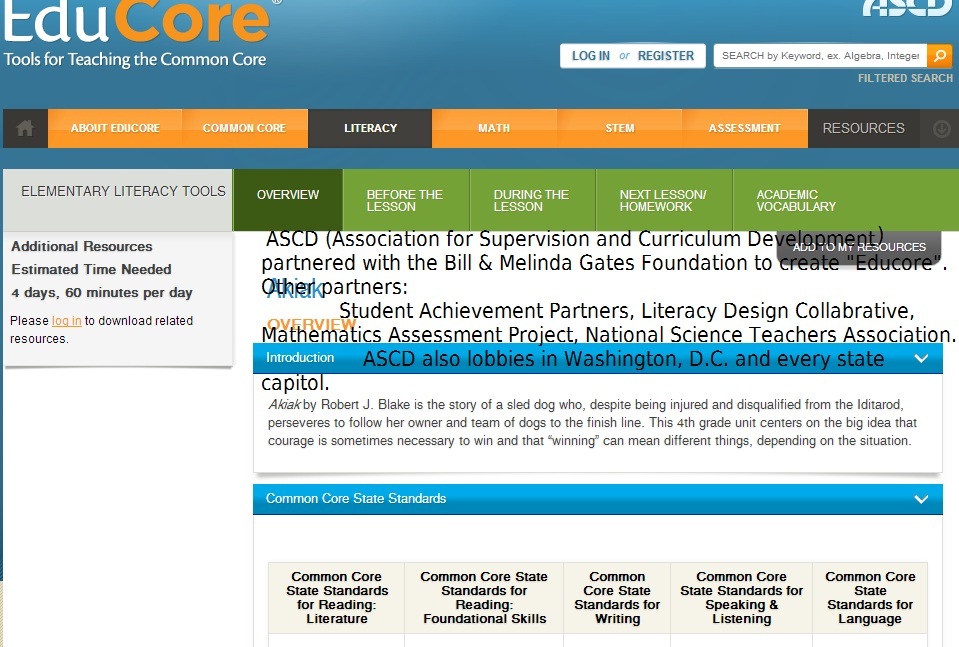
Task: Open the Math menu
Action: [x=494, y=128]
